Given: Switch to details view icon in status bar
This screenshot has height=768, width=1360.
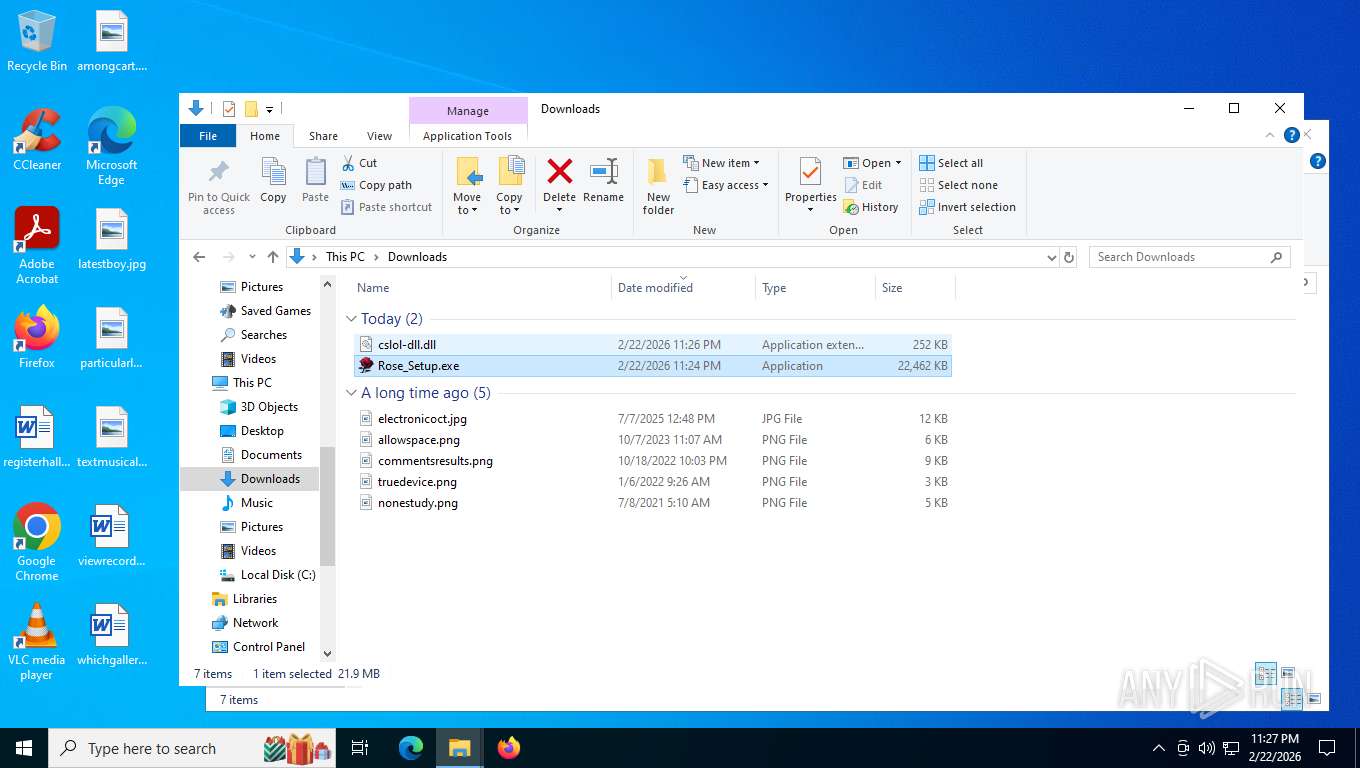Looking at the screenshot, I should tap(1265, 673).
